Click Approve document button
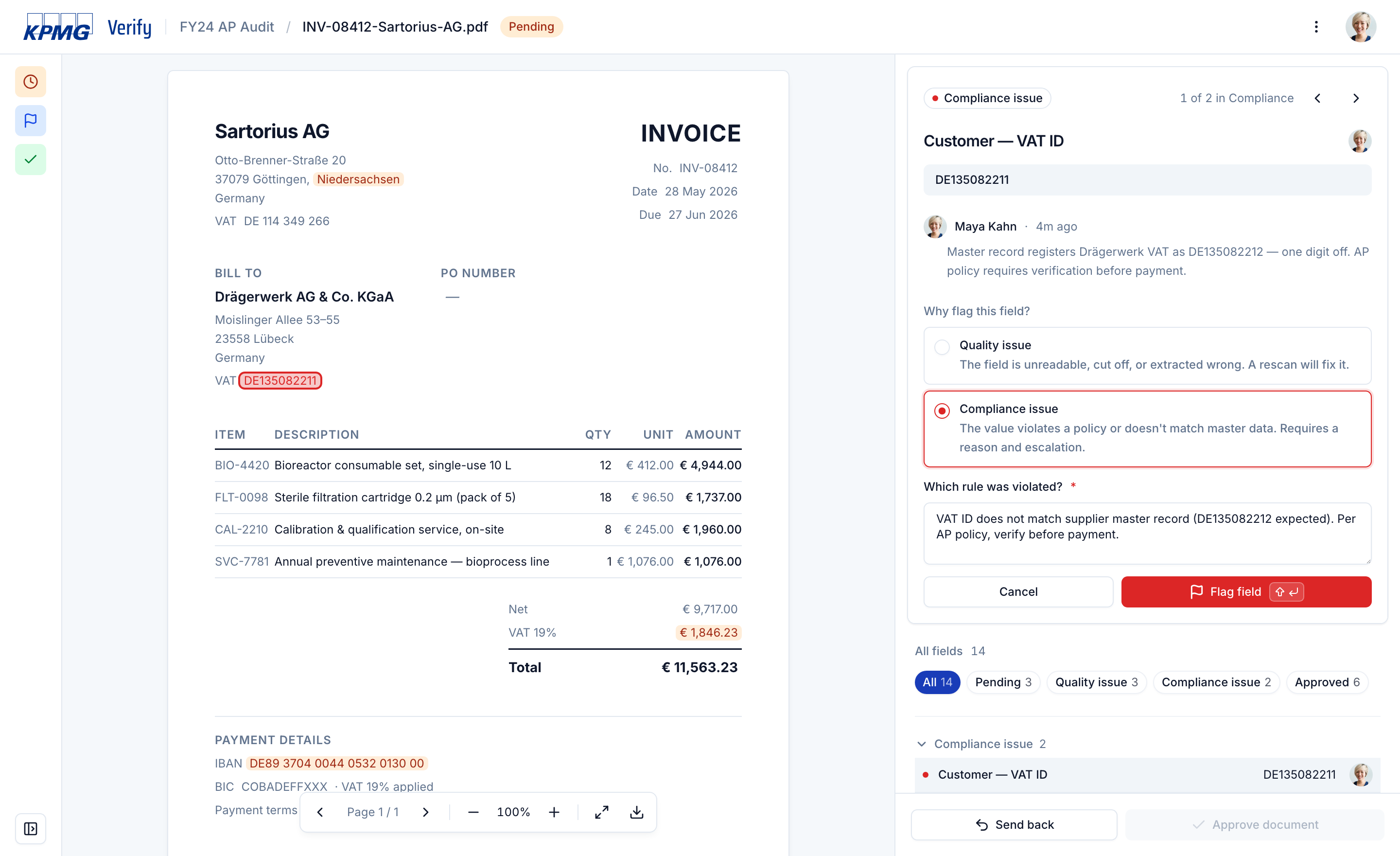The height and width of the screenshot is (856, 1400). pos(1255,825)
